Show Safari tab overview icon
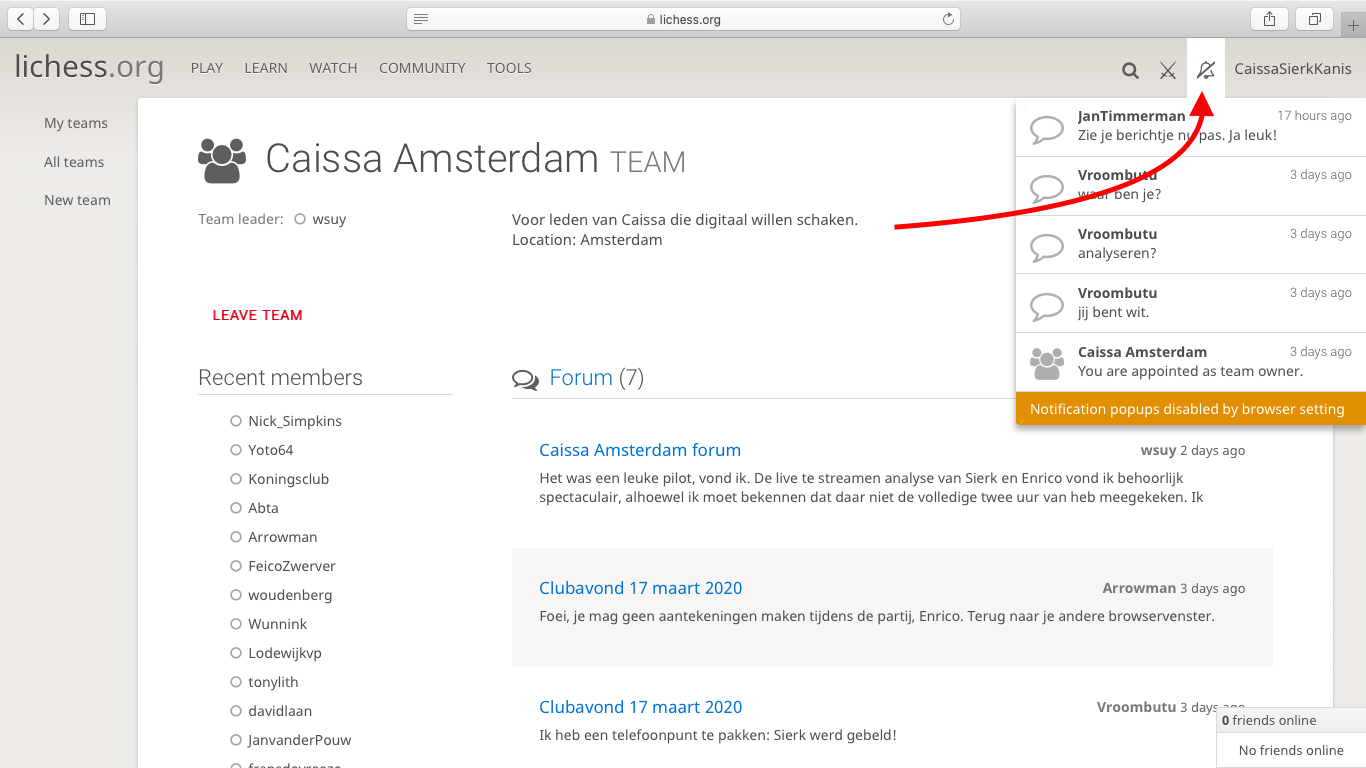This screenshot has width=1366, height=768. pos(1314,18)
